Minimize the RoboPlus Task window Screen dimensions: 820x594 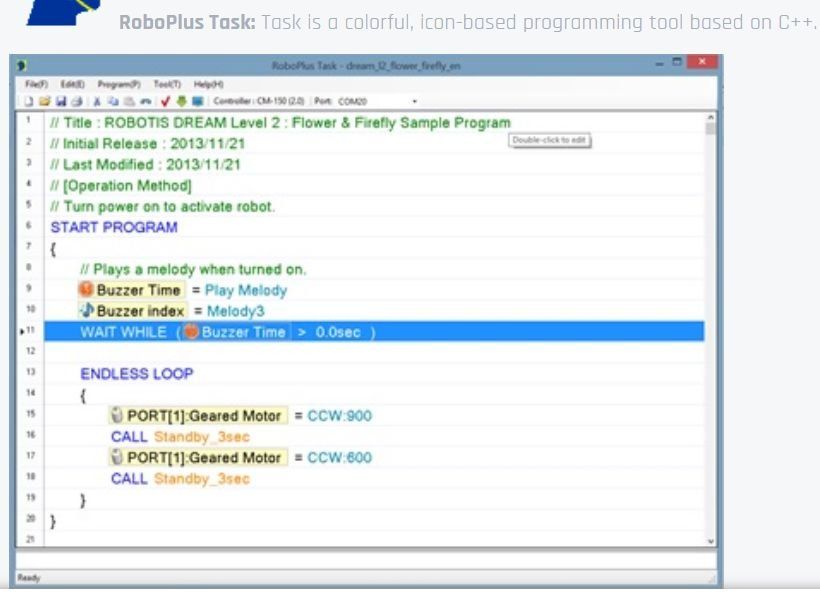pyautogui.click(x=659, y=63)
